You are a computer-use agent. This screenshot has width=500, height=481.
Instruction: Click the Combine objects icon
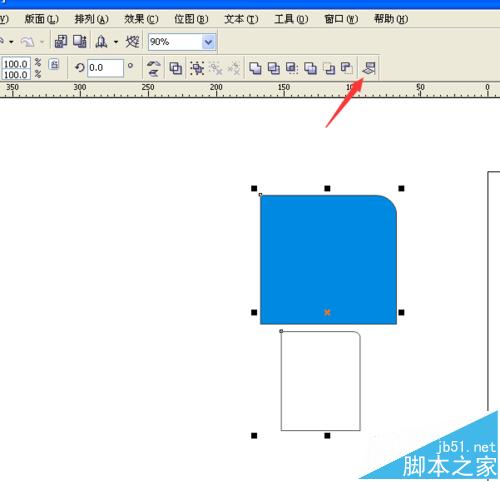point(176,68)
